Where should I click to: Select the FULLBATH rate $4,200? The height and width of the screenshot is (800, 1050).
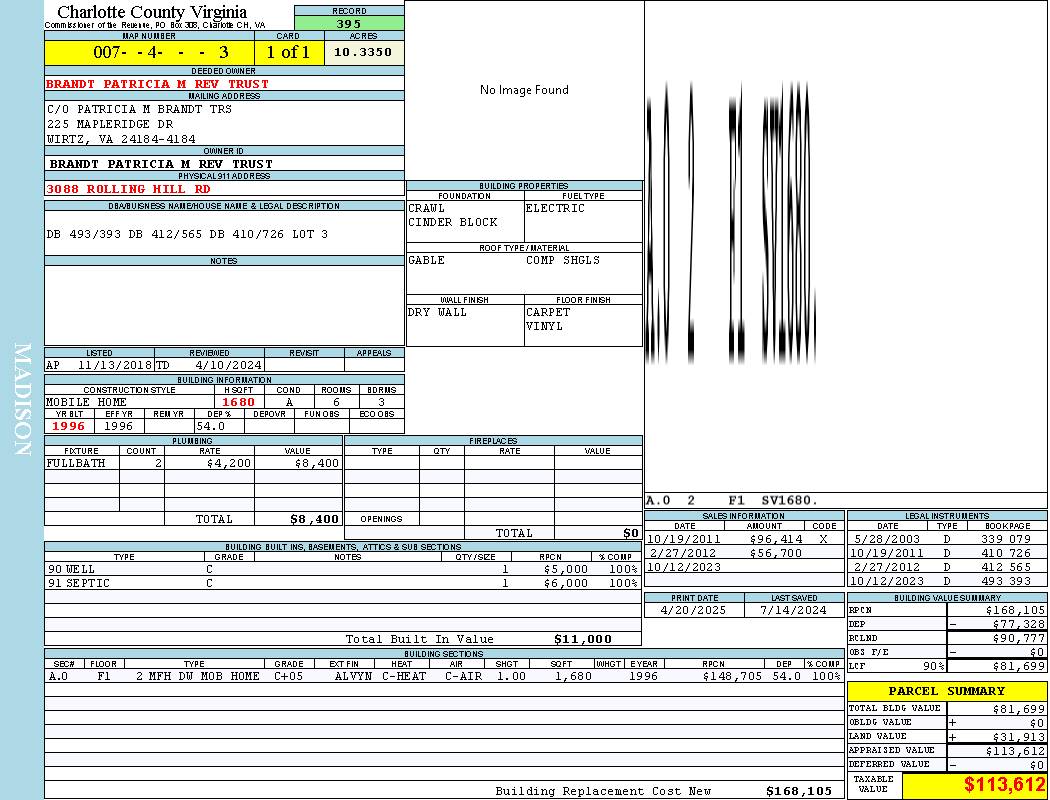point(229,463)
